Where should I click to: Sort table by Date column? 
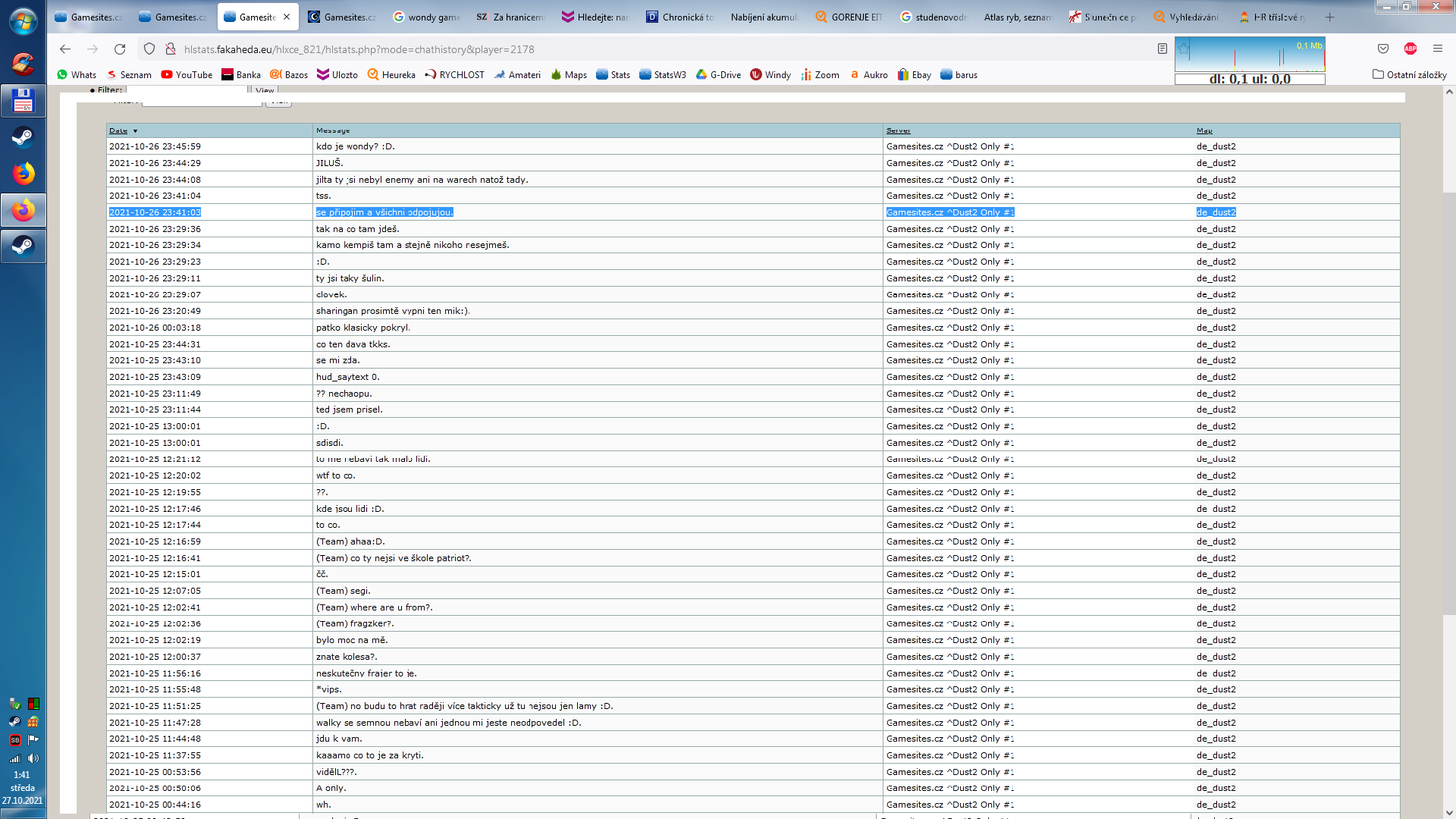118,130
